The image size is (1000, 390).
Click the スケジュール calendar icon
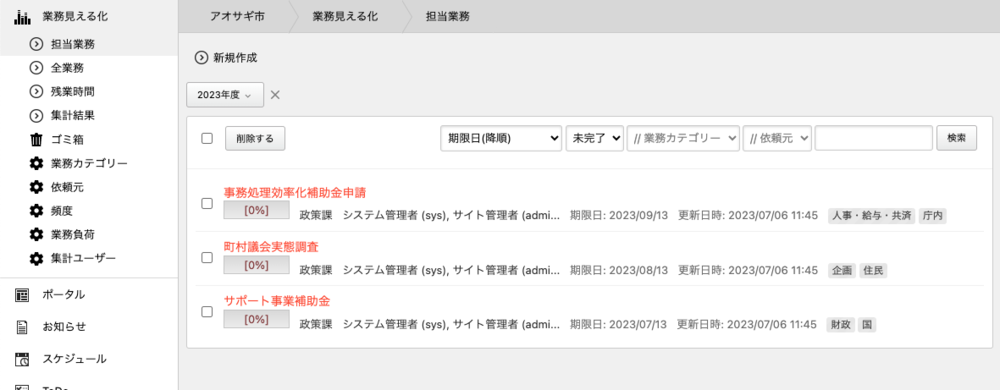coord(22,359)
